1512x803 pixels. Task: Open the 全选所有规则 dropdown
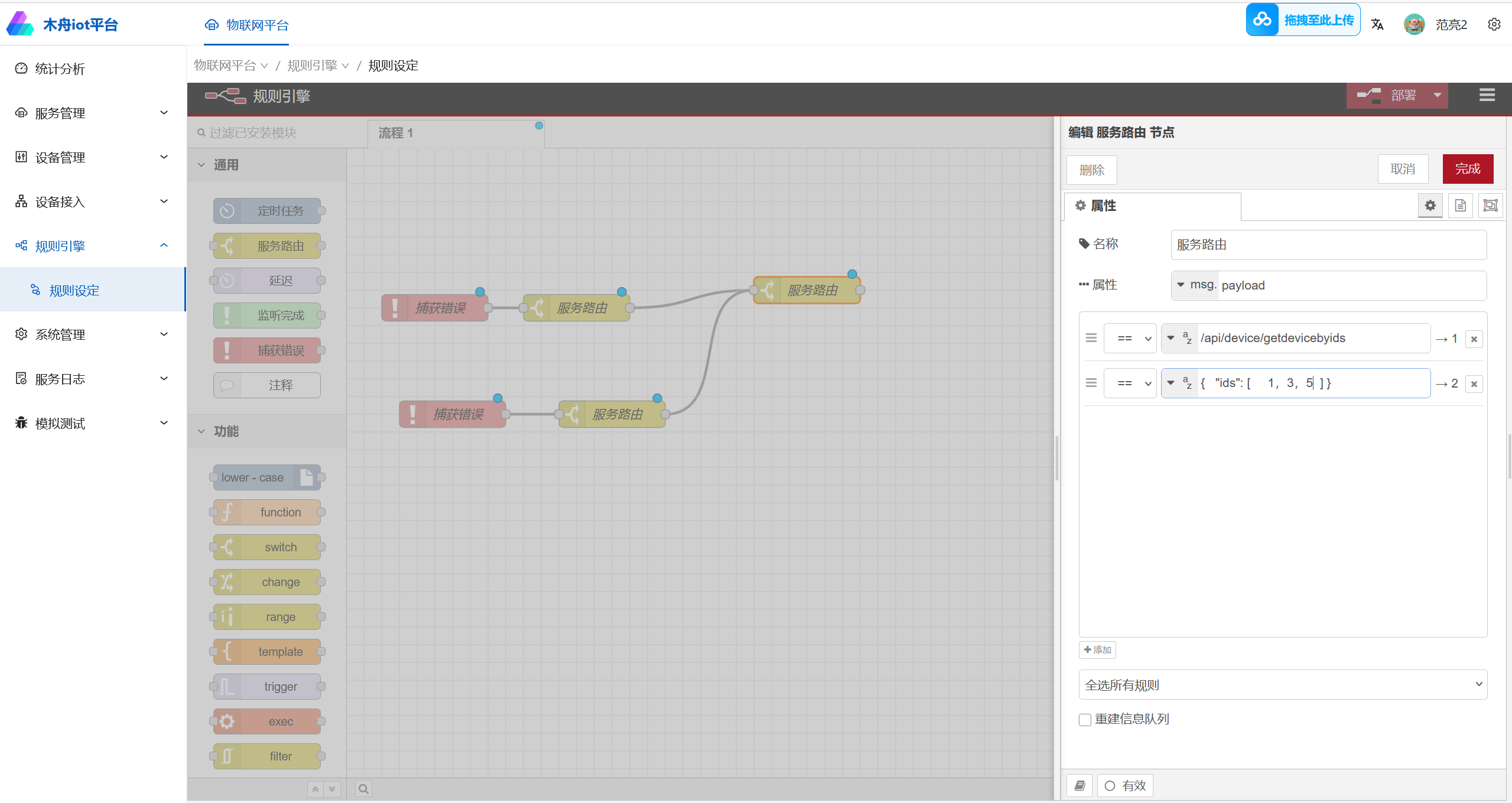click(x=1282, y=684)
